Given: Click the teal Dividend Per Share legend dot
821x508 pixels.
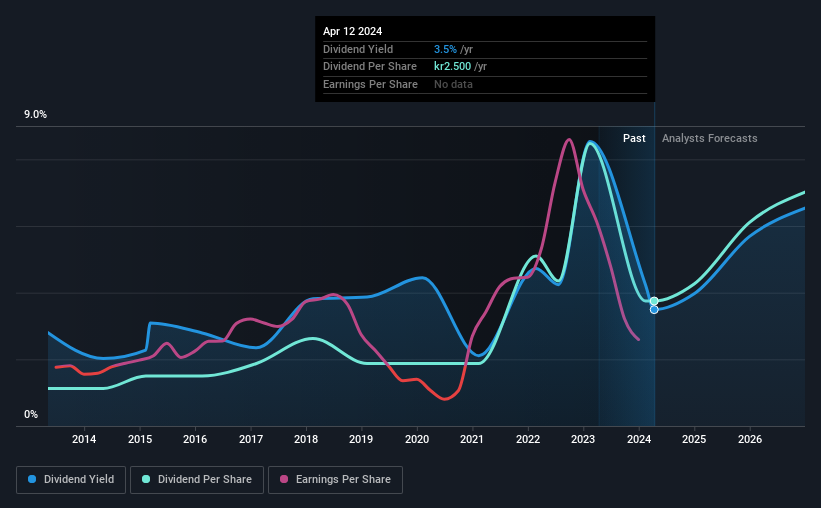Looking at the screenshot, I should [146, 479].
